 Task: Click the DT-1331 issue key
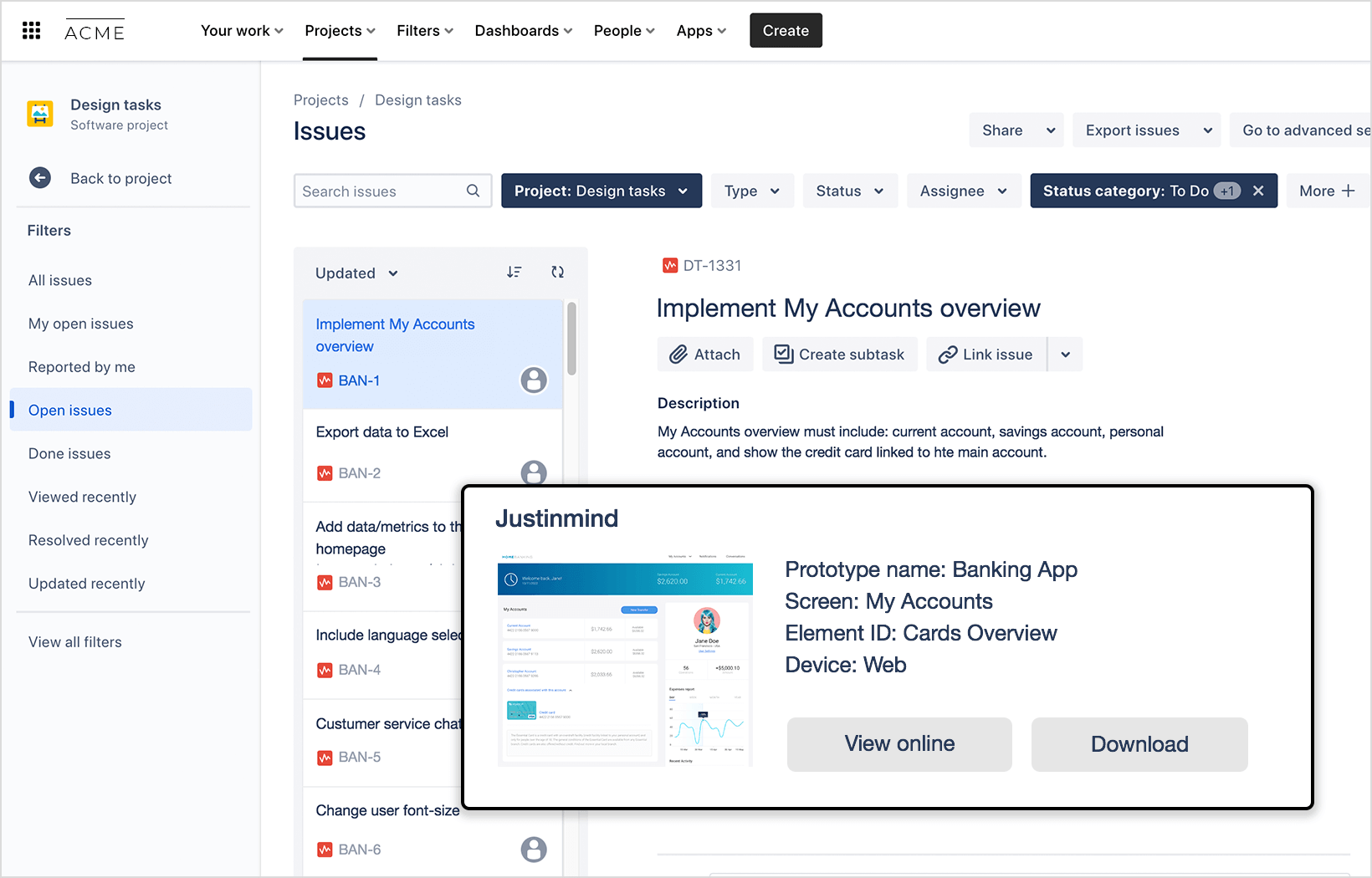pos(712,266)
